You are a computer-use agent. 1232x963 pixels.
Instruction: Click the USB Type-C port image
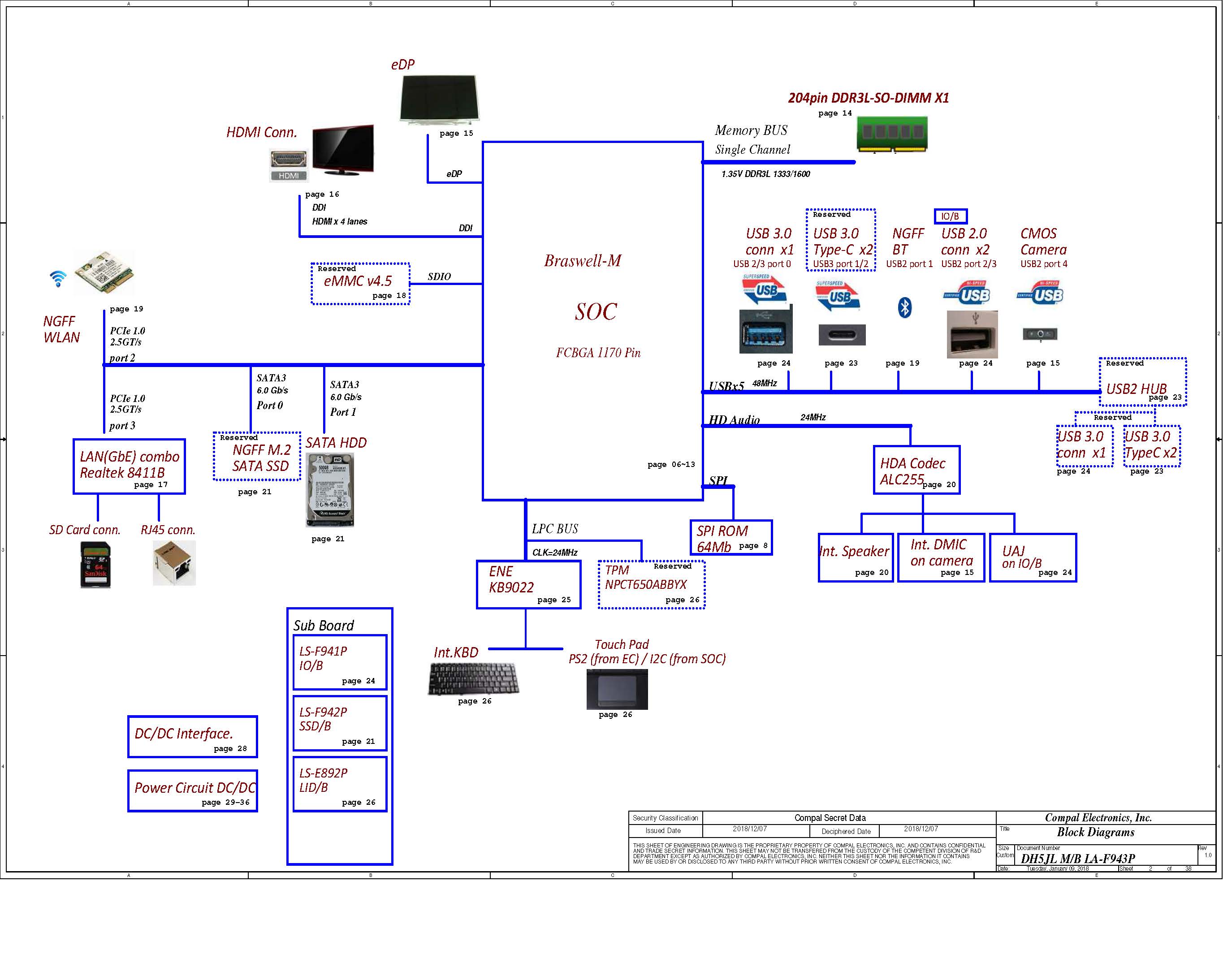tap(842, 335)
